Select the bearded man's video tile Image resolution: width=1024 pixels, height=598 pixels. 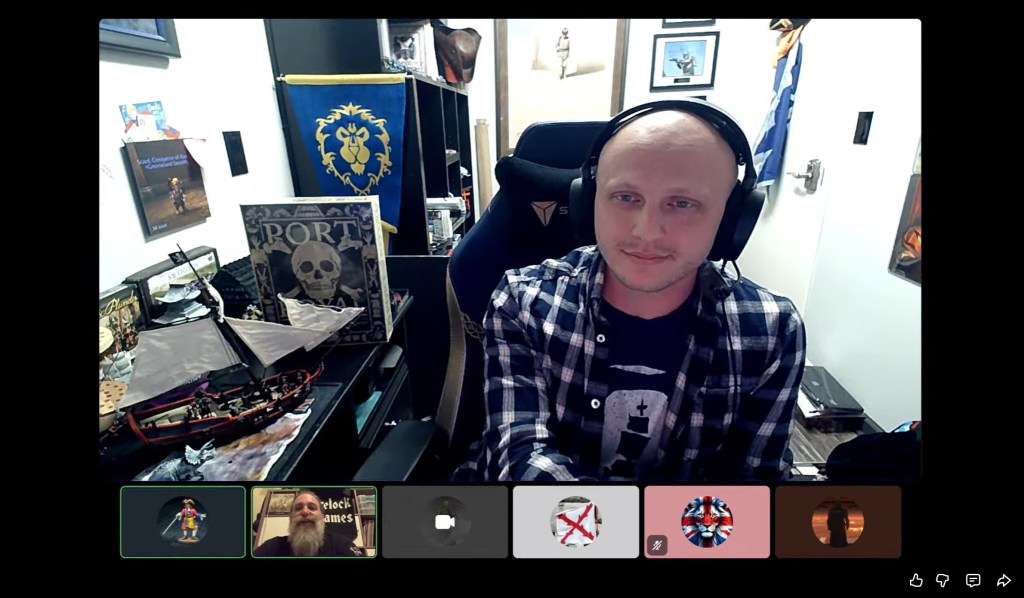(x=314, y=521)
